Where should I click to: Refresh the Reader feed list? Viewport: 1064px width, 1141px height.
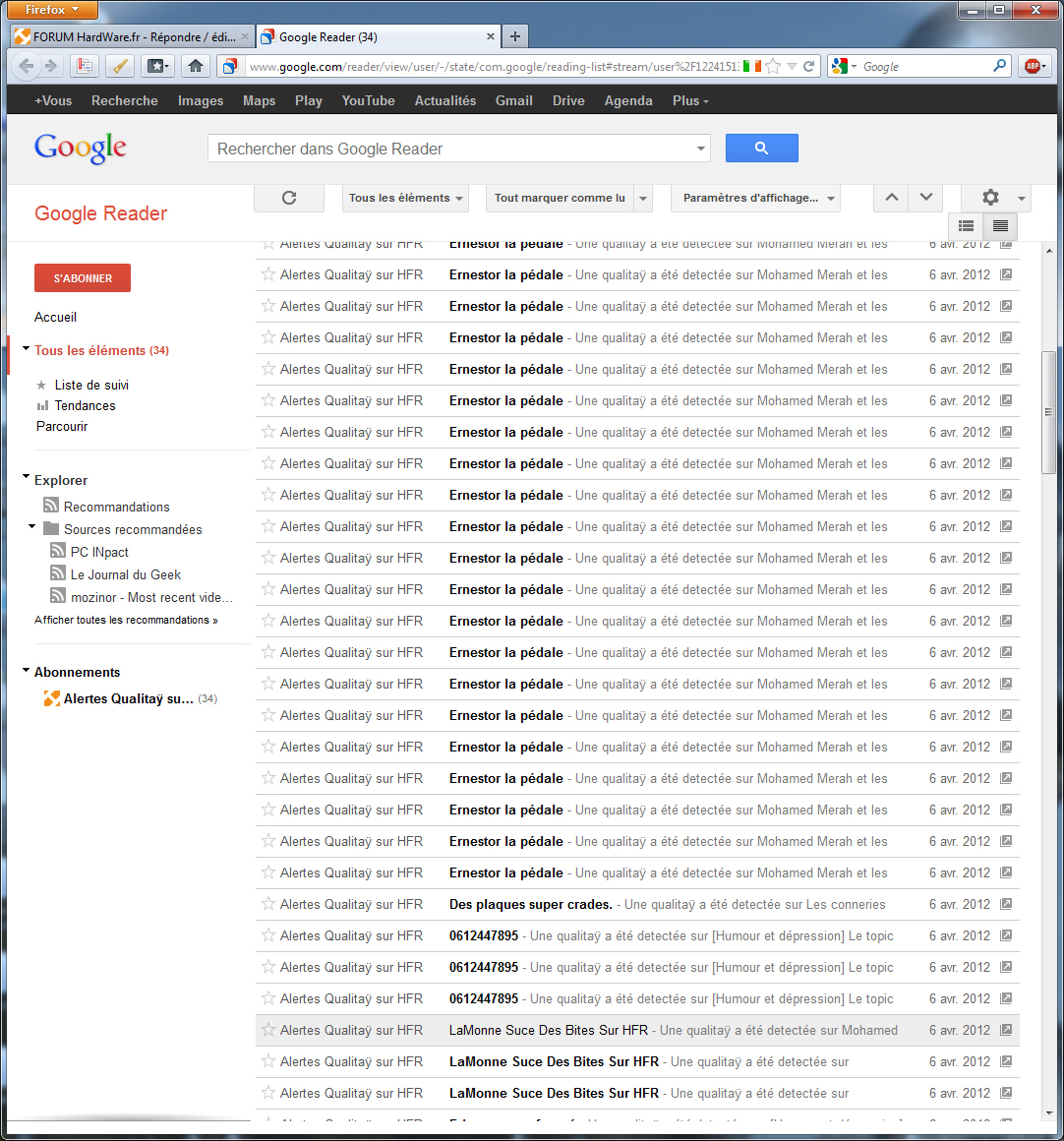[289, 198]
